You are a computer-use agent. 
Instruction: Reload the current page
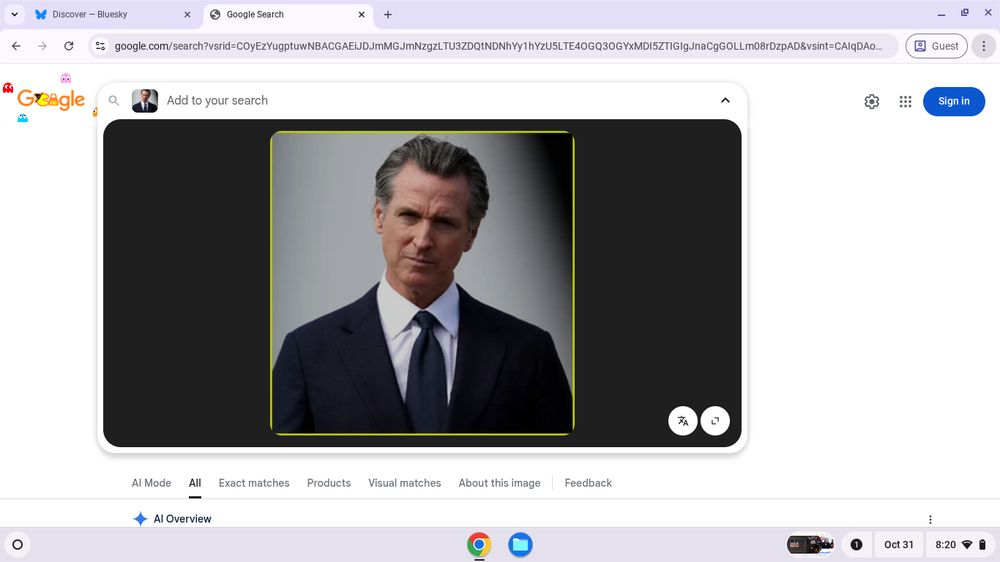click(x=68, y=46)
